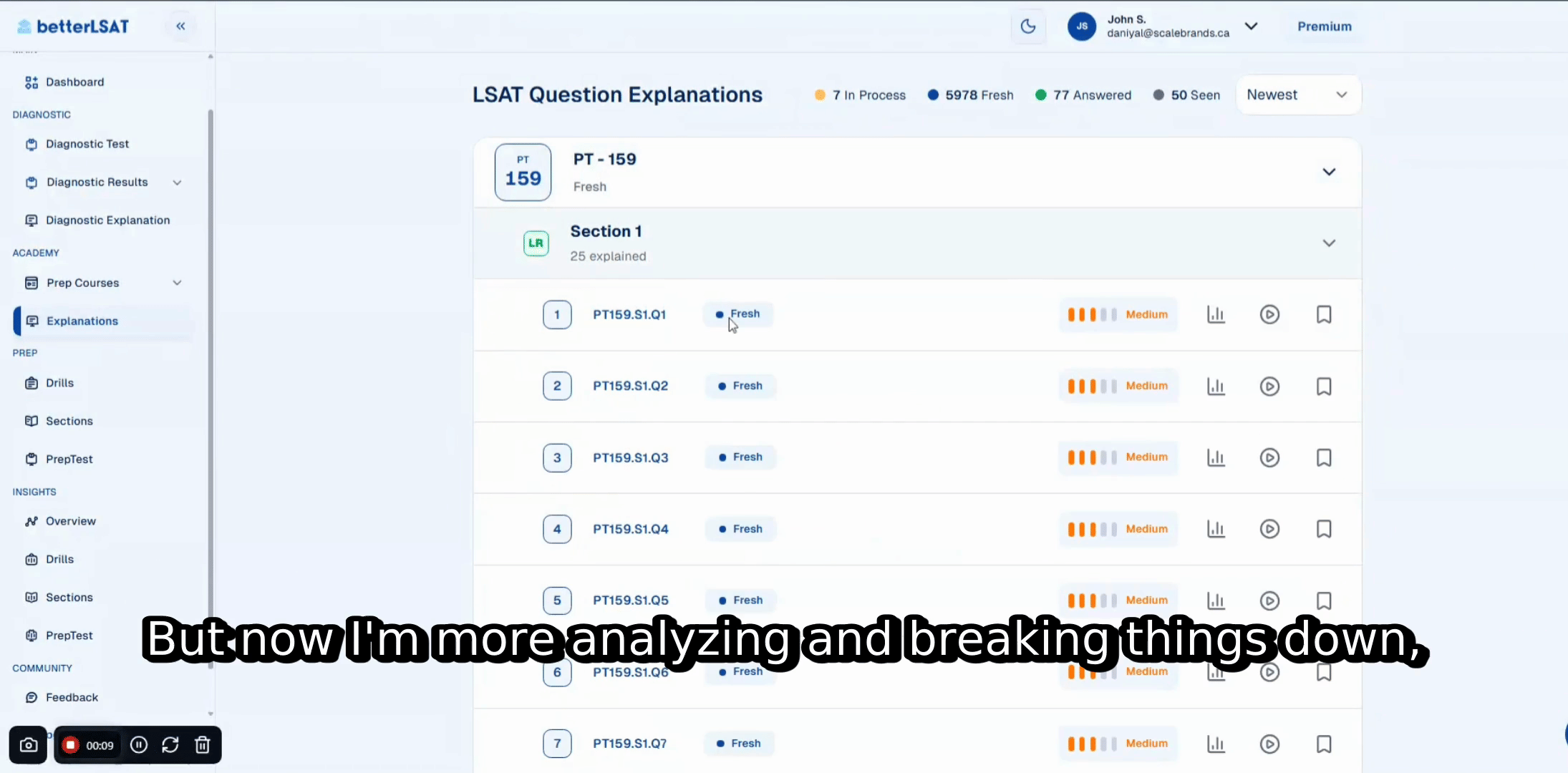The width and height of the screenshot is (1568, 773).
Task: Bookmark question PT159.S1.Q2
Action: click(1324, 386)
